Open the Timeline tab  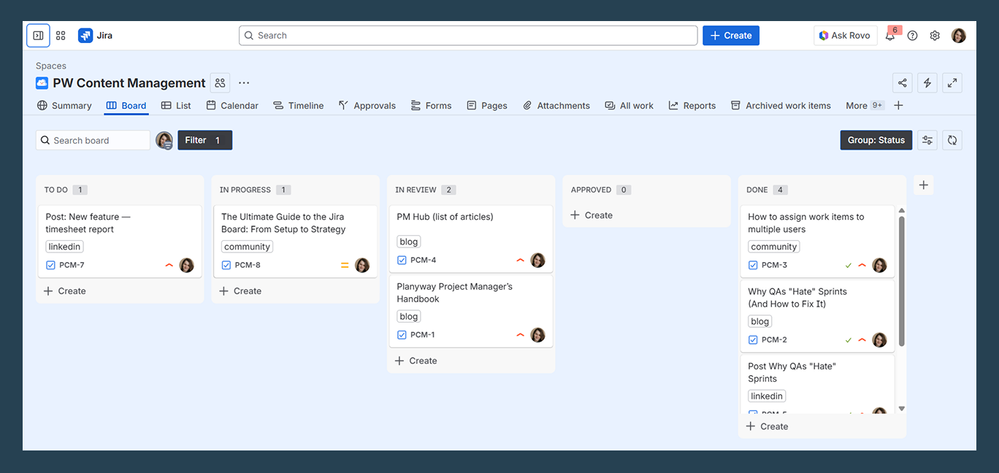pyautogui.click(x=298, y=106)
